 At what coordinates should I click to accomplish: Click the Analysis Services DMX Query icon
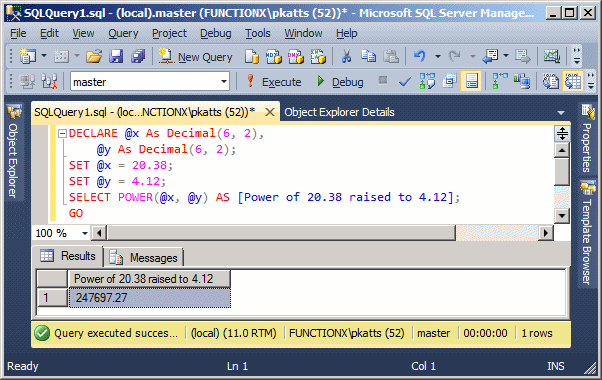pyautogui.click(x=296, y=57)
